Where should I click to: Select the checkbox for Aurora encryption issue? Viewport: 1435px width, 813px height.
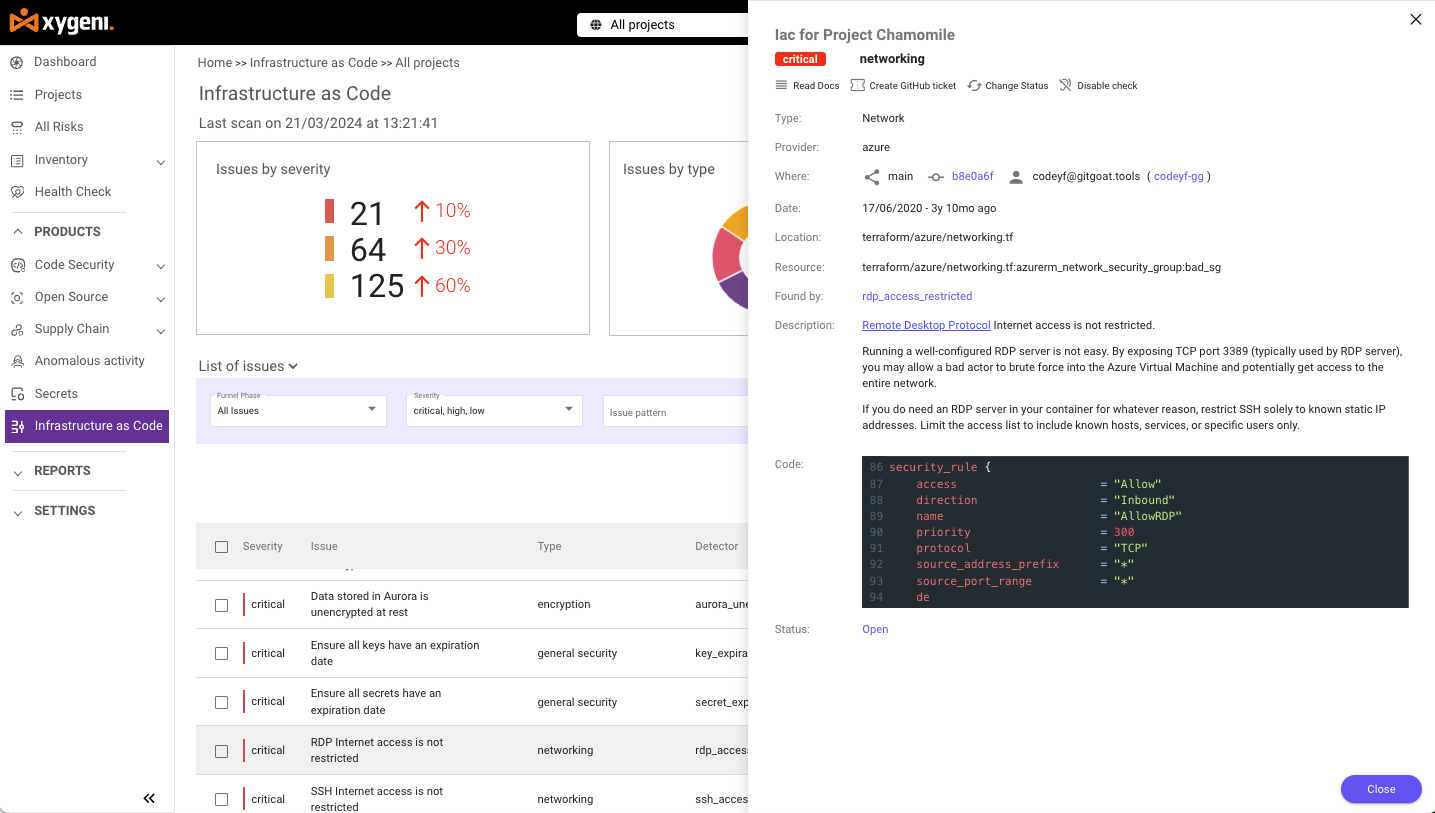tap(221, 604)
